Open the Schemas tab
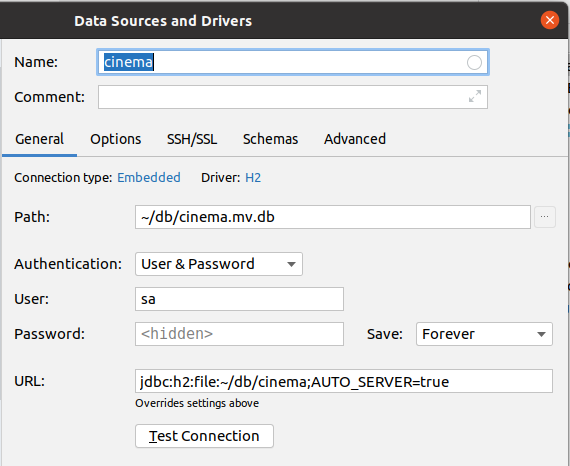 pyautogui.click(x=270, y=139)
